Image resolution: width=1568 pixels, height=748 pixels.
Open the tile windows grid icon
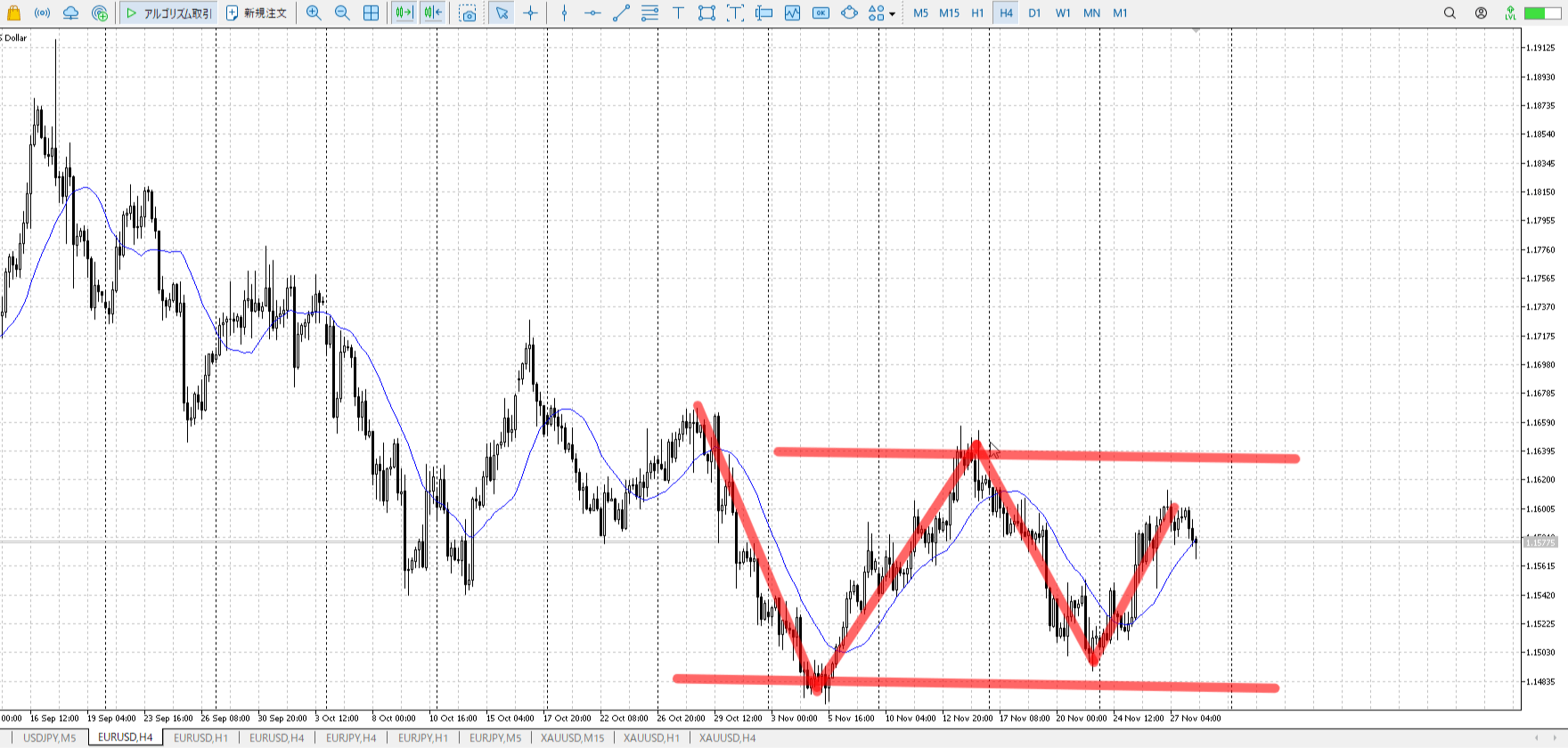tap(371, 12)
